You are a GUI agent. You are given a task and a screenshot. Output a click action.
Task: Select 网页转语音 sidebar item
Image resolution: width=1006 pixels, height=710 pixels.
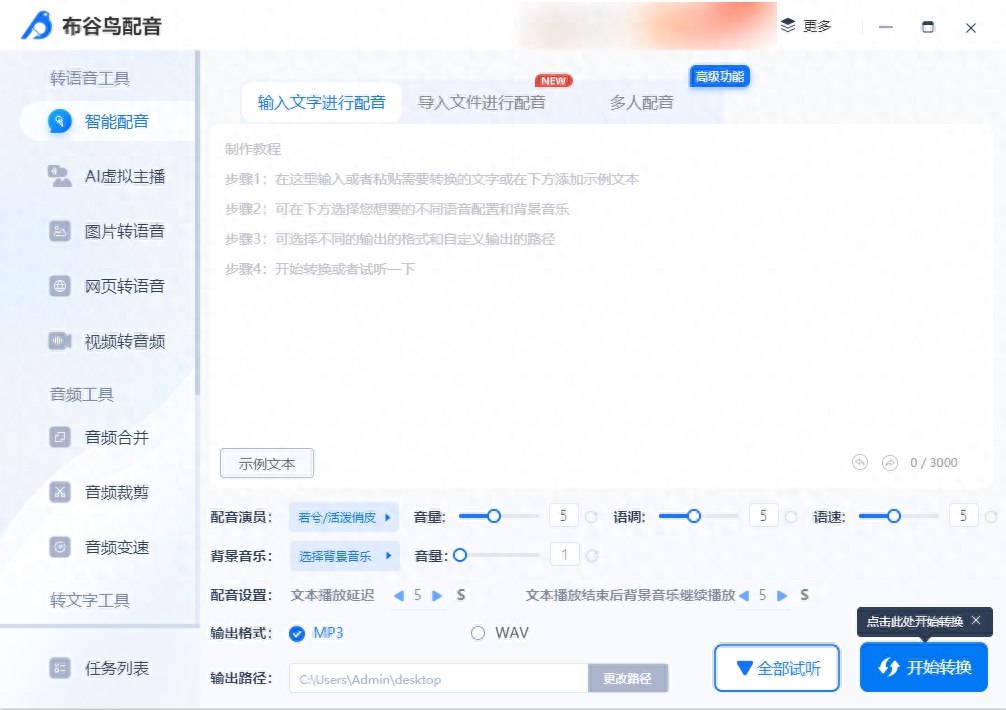click(x=108, y=286)
